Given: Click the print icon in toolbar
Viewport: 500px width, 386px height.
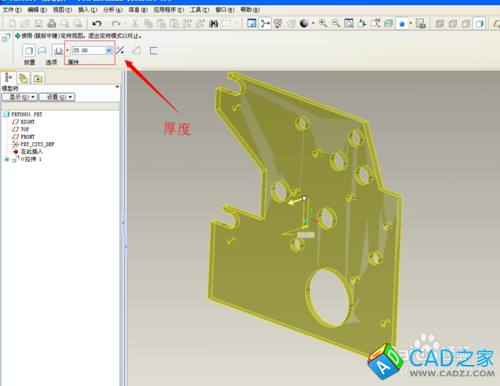Looking at the screenshot, I should coord(51,23).
